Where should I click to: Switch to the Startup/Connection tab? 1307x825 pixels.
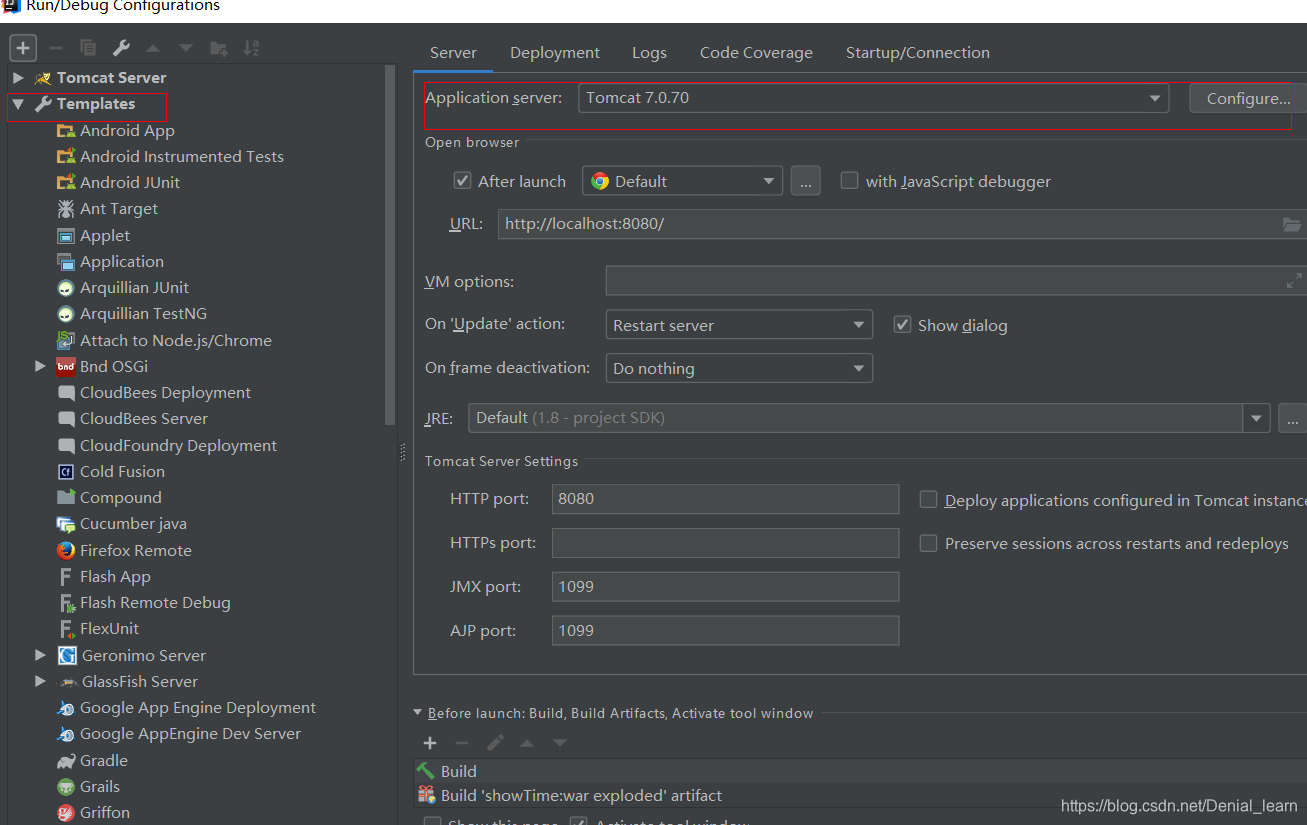tap(918, 53)
